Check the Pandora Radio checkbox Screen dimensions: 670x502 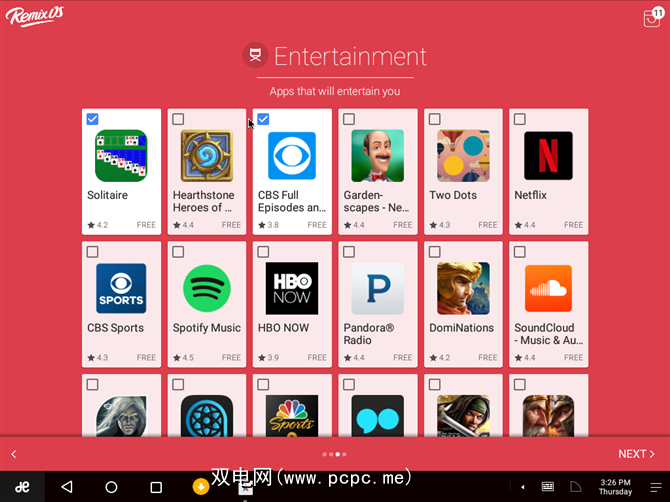click(349, 252)
